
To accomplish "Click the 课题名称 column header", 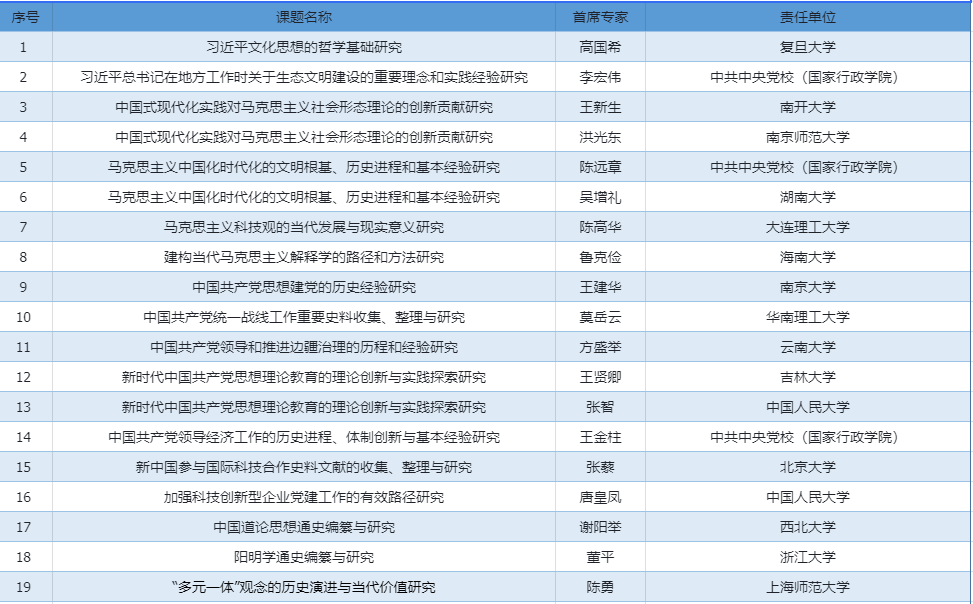I will tap(304, 17).
